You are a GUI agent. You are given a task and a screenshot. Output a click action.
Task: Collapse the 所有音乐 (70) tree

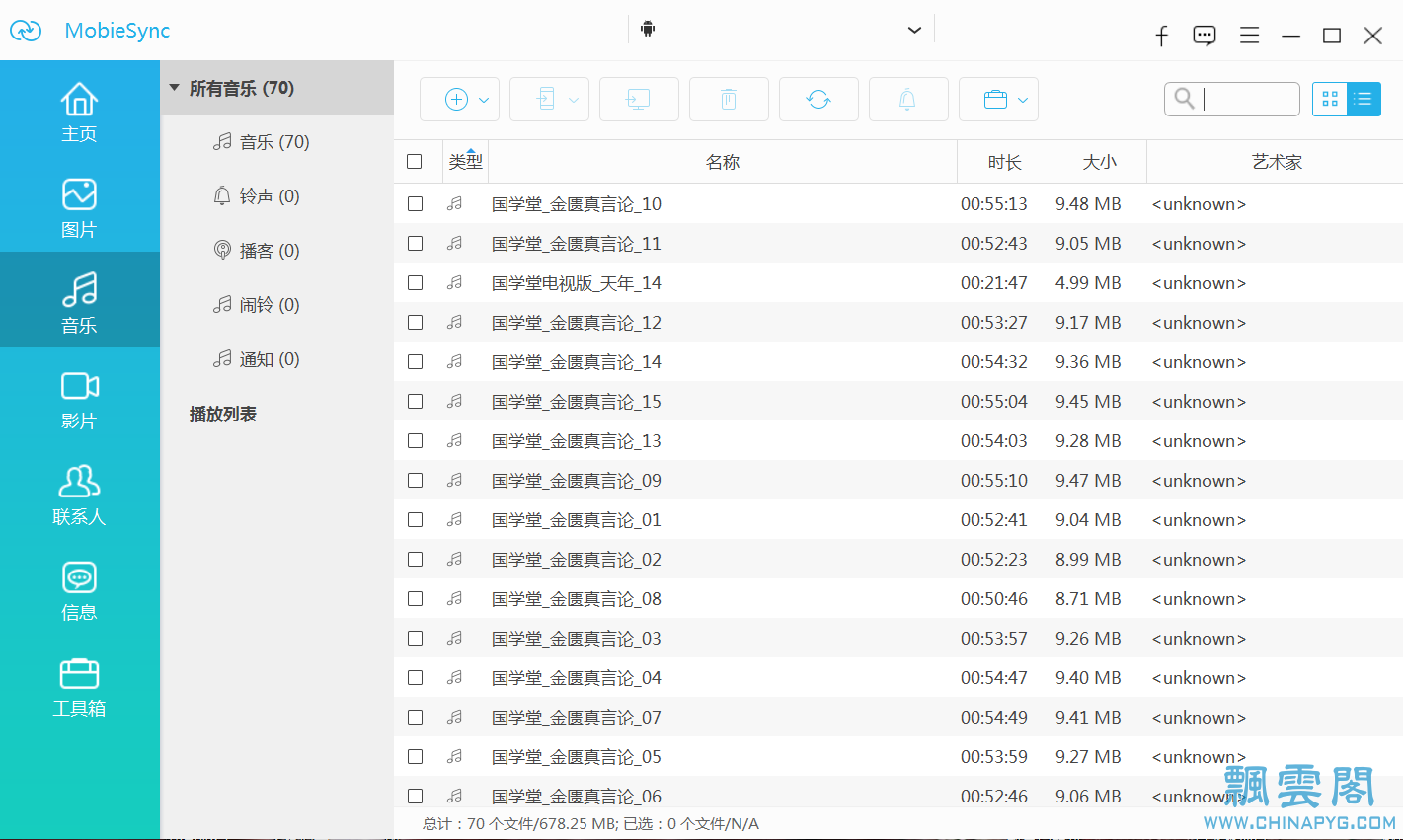(x=175, y=88)
